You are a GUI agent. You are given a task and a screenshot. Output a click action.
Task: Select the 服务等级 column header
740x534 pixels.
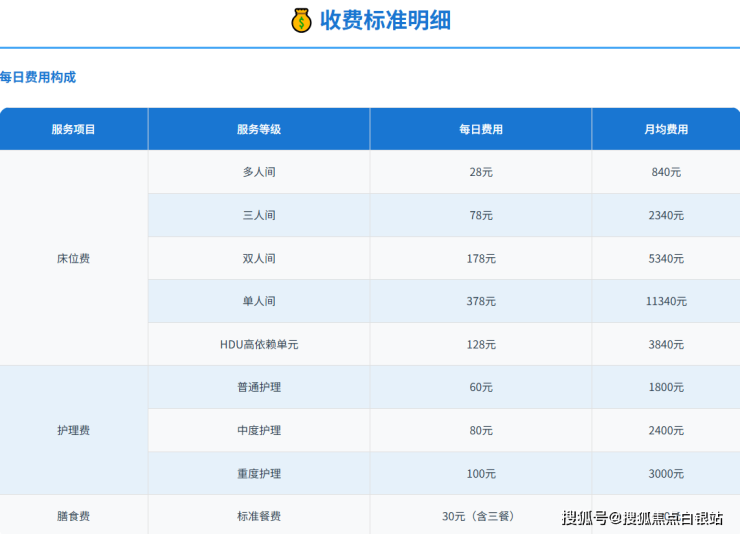[259, 129]
